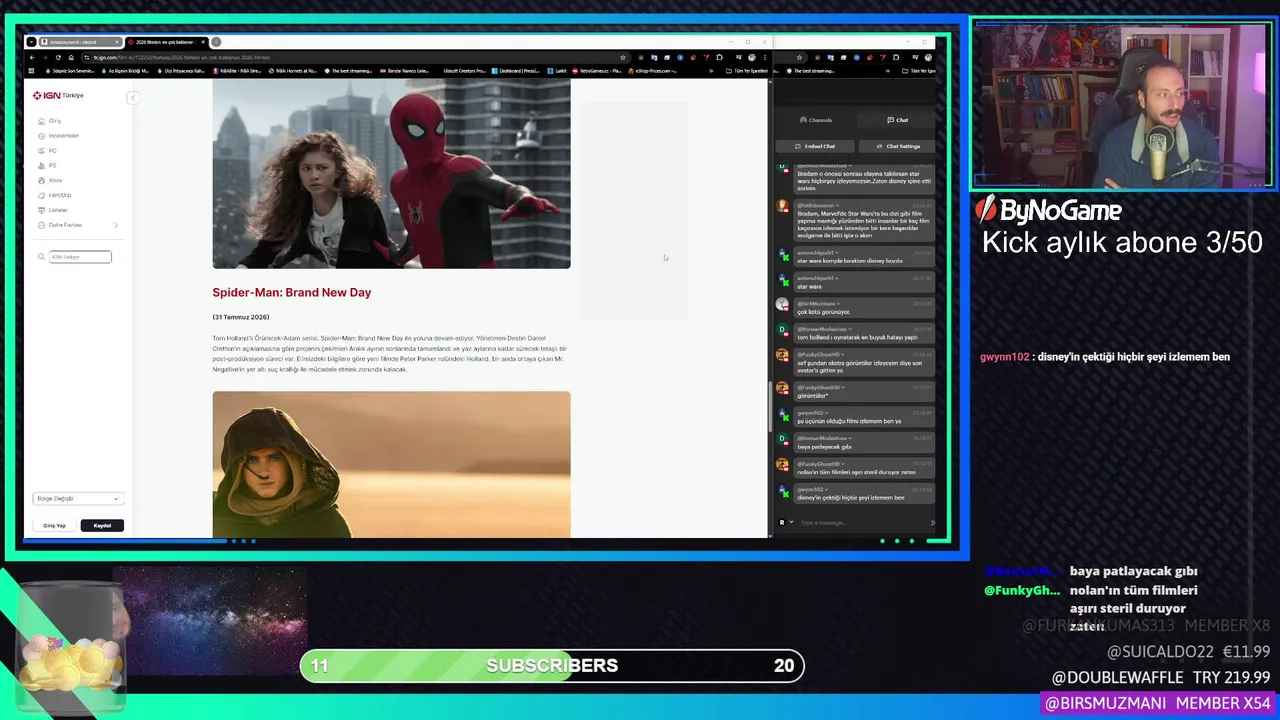Open the eShop-Prices.com bookmark
The width and height of the screenshot is (1280, 720).
653,71
